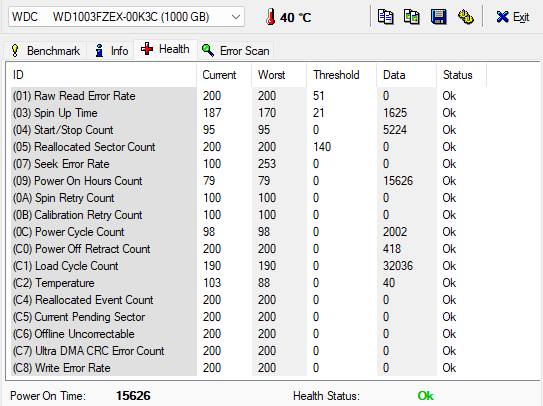Click the Status column header
543x406 pixels.
pos(462,75)
